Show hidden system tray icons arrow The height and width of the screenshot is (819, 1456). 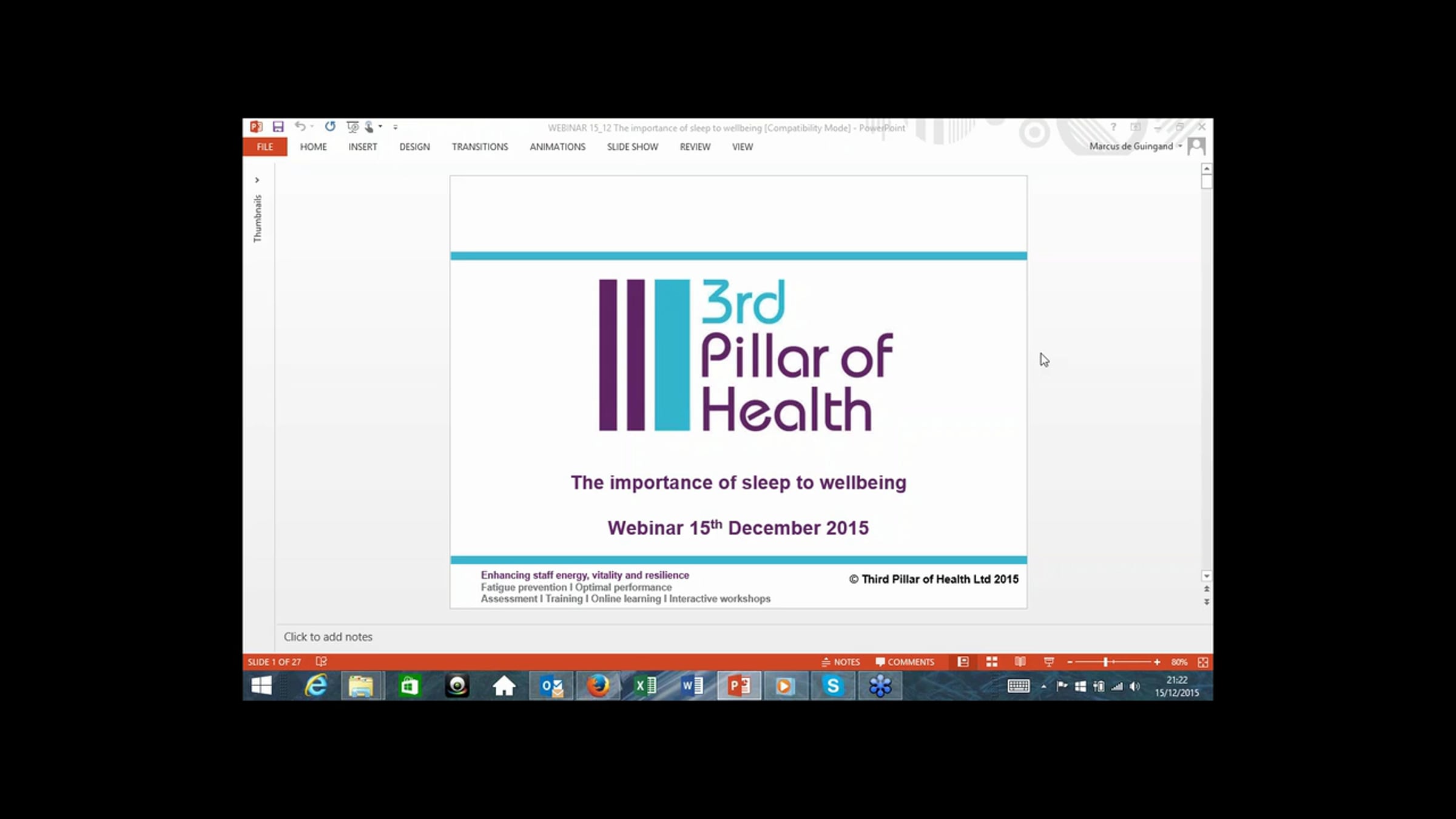point(1043,687)
